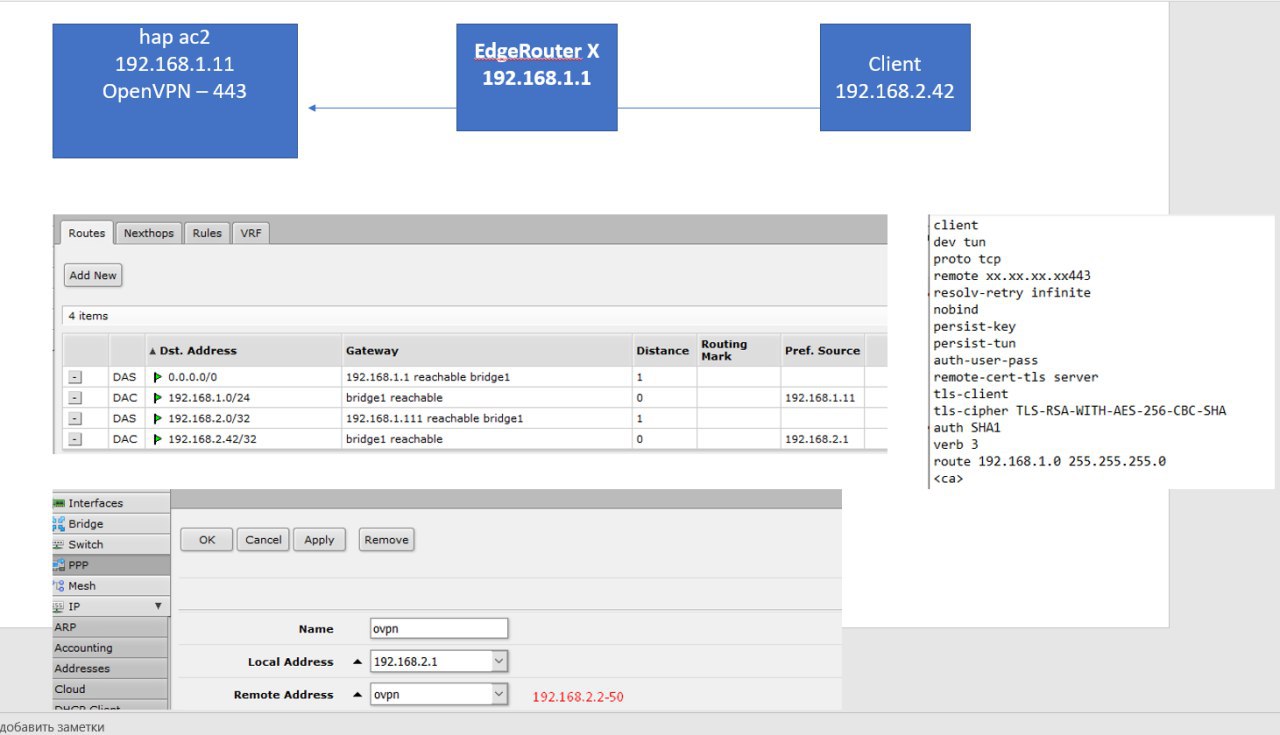Open the Accounting submenu item
The image size is (1280, 735).
click(110, 648)
